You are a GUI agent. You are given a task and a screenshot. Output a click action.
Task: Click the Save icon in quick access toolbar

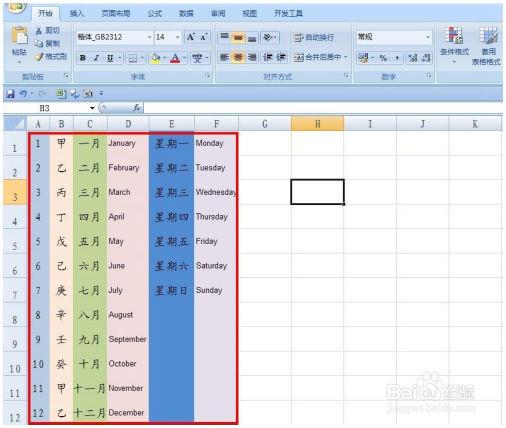click(10, 94)
